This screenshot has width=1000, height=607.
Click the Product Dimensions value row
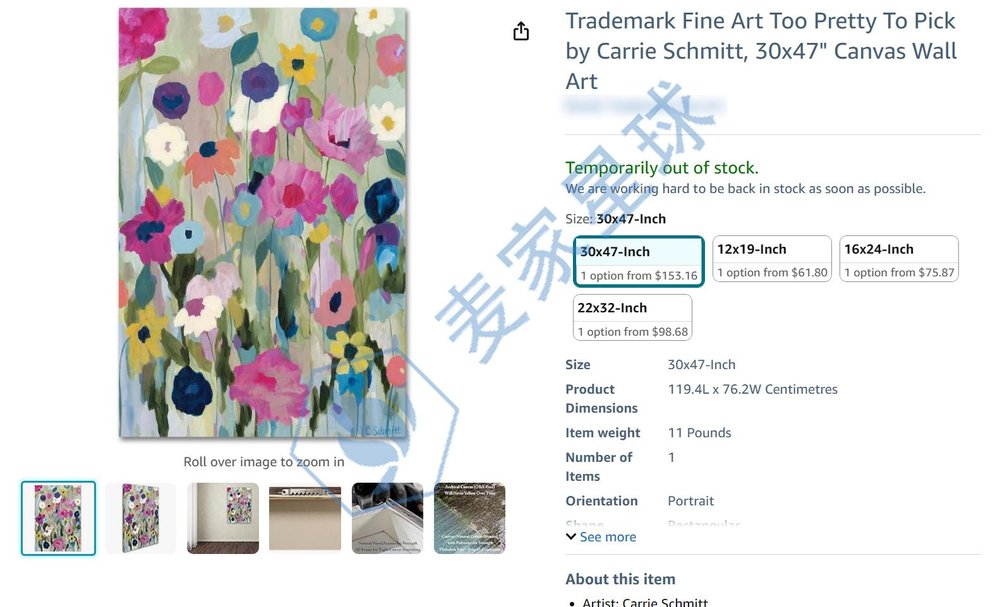coord(753,389)
